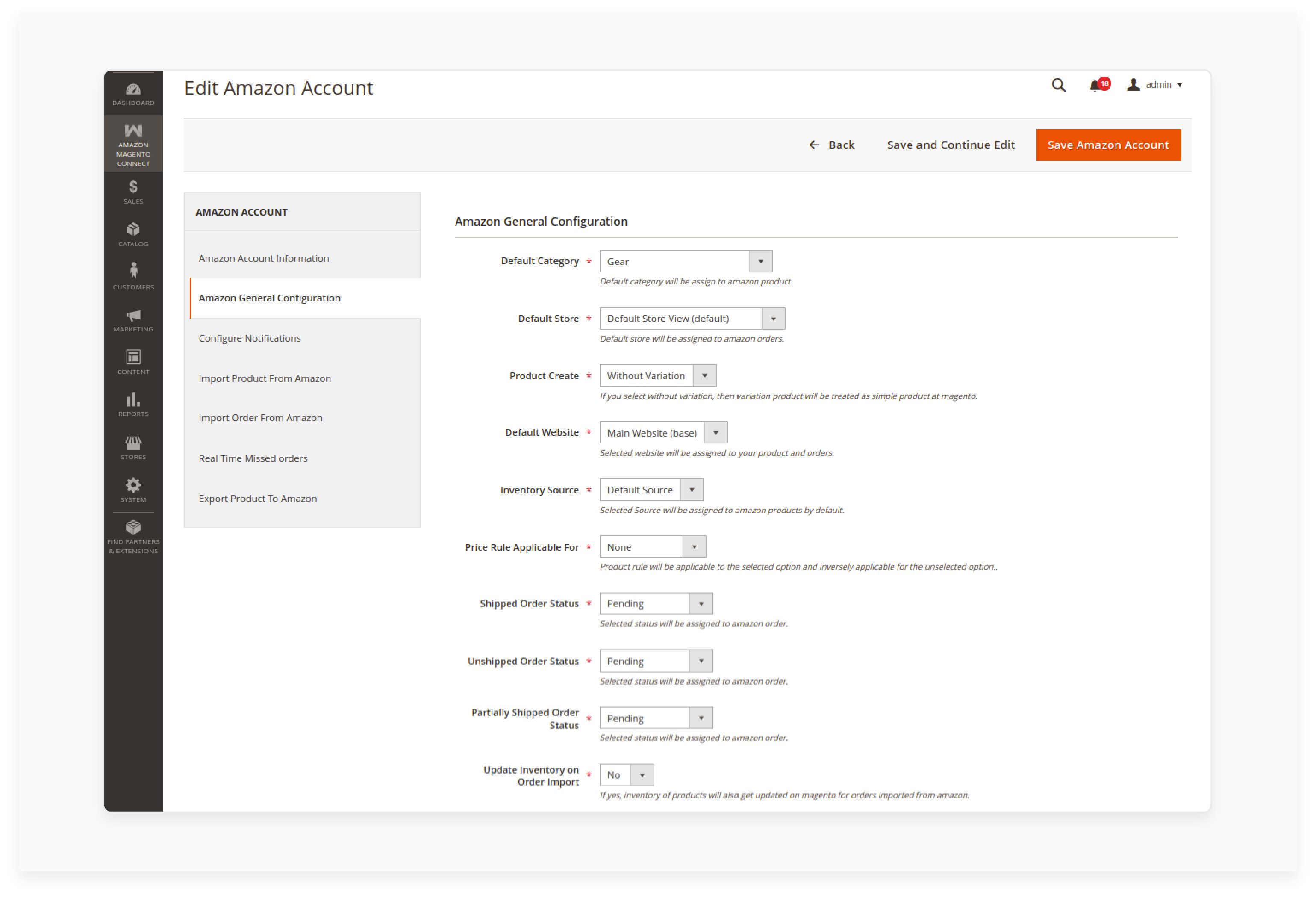Click the Shipped Order Status label

(x=529, y=604)
